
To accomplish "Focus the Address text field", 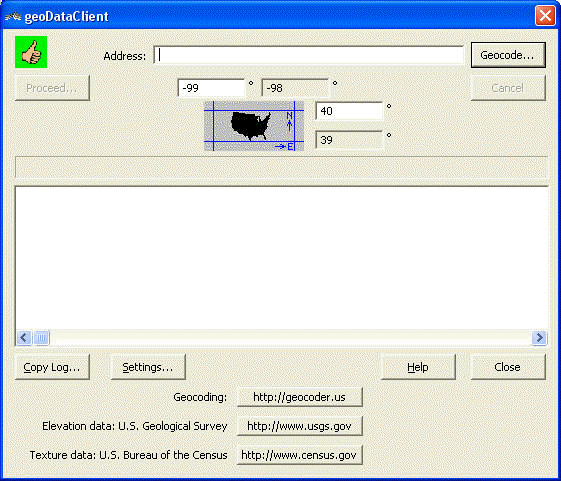I will [x=309, y=55].
